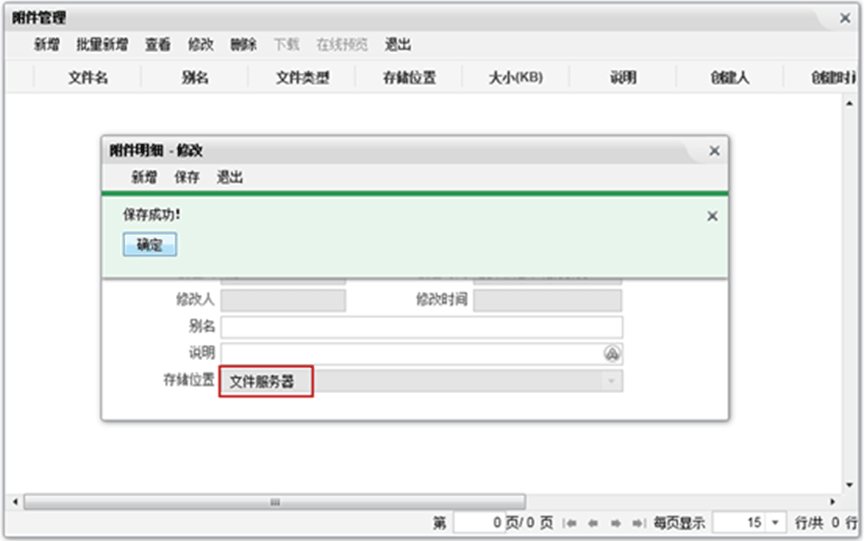Image resolution: width=864 pixels, height=541 pixels.
Task: Click the 修改时间 field
Action: pos(548,300)
